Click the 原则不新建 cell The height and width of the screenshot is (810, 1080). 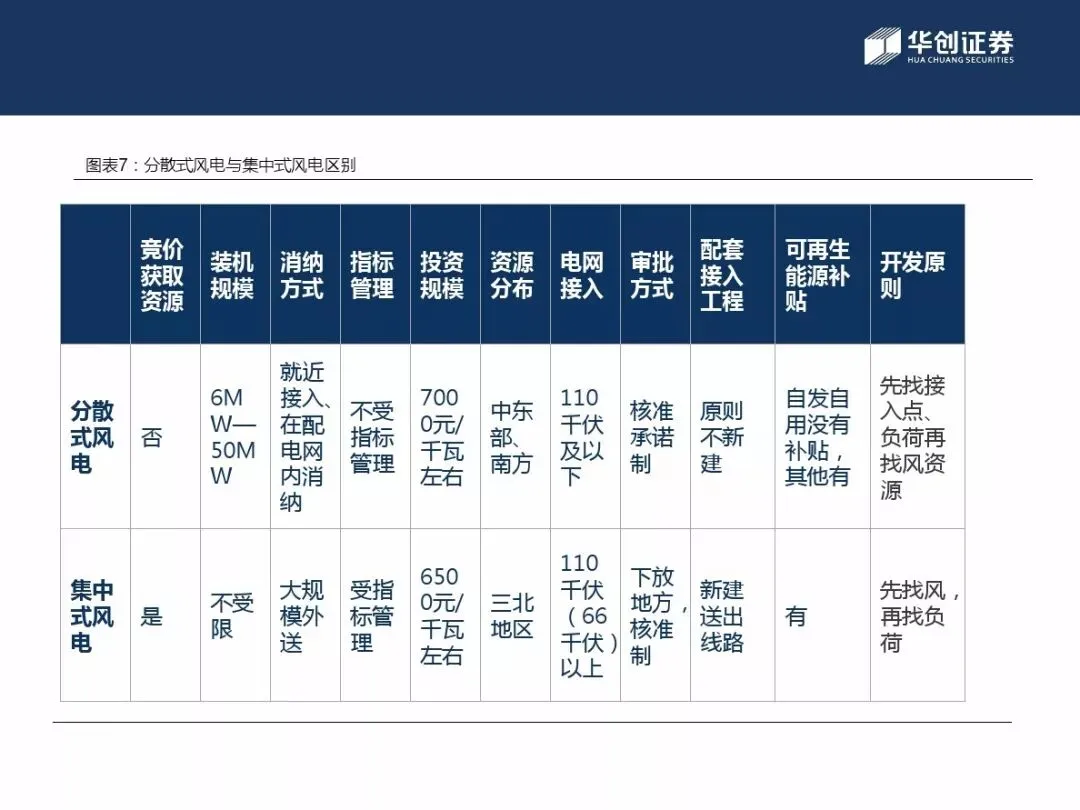tap(733, 437)
